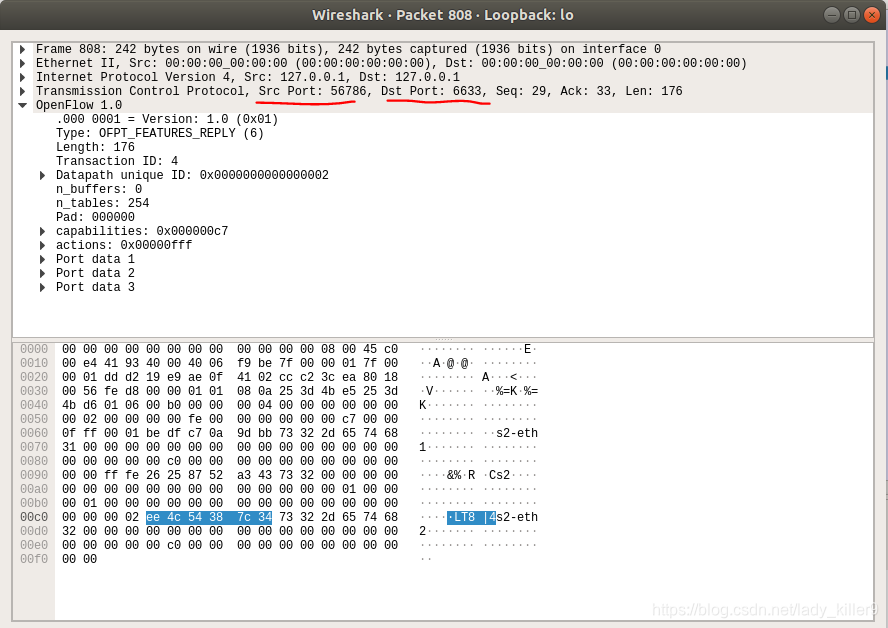888x628 pixels.
Task: Click the ASCII Cs2 text on row 0090
Action: pos(499,475)
